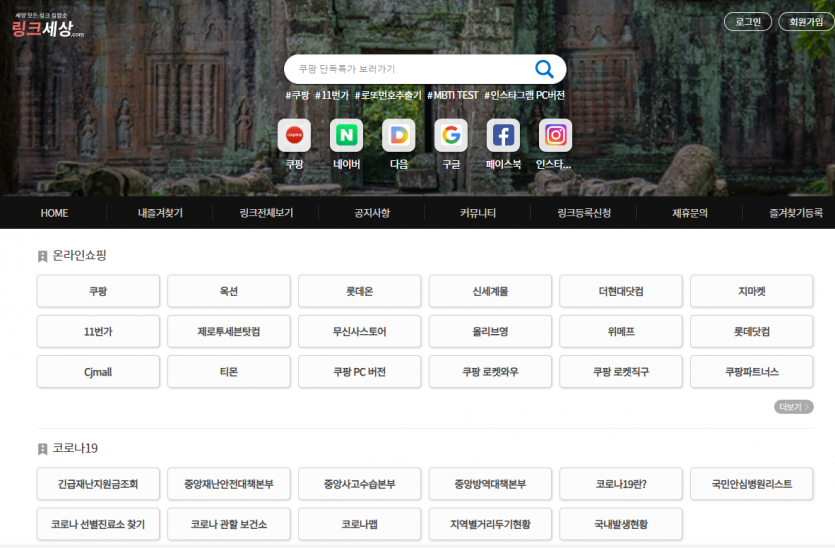The width and height of the screenshot is (835, 548).
Task: Click the 코로나맵 button
Action: pyautogui.click(x=359, y=525)
